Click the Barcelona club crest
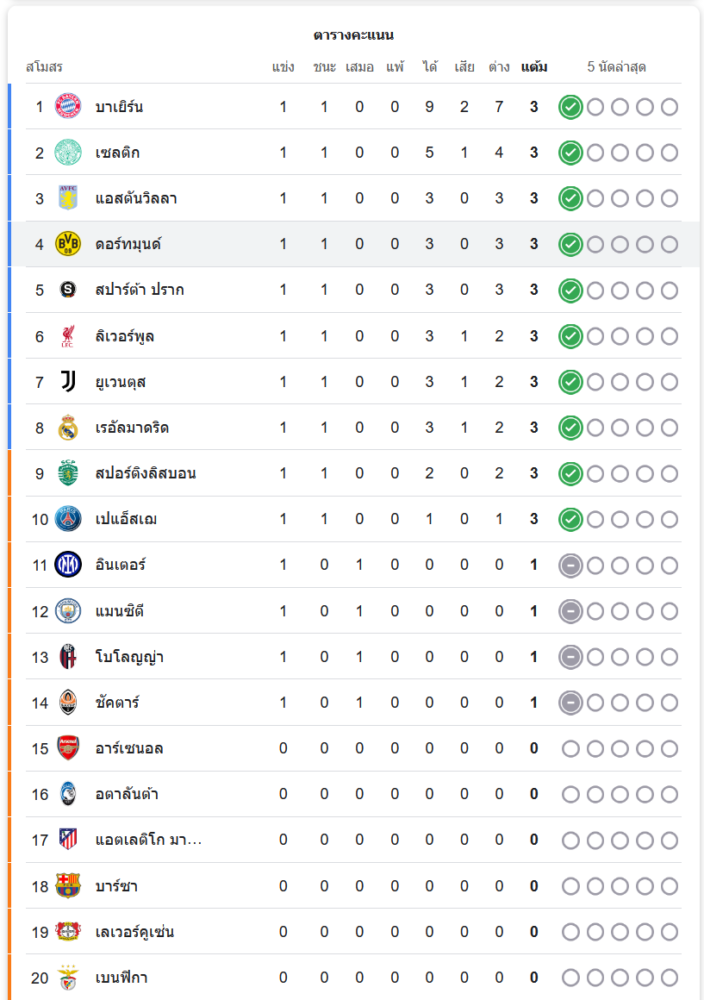 (x=67, y=886)
